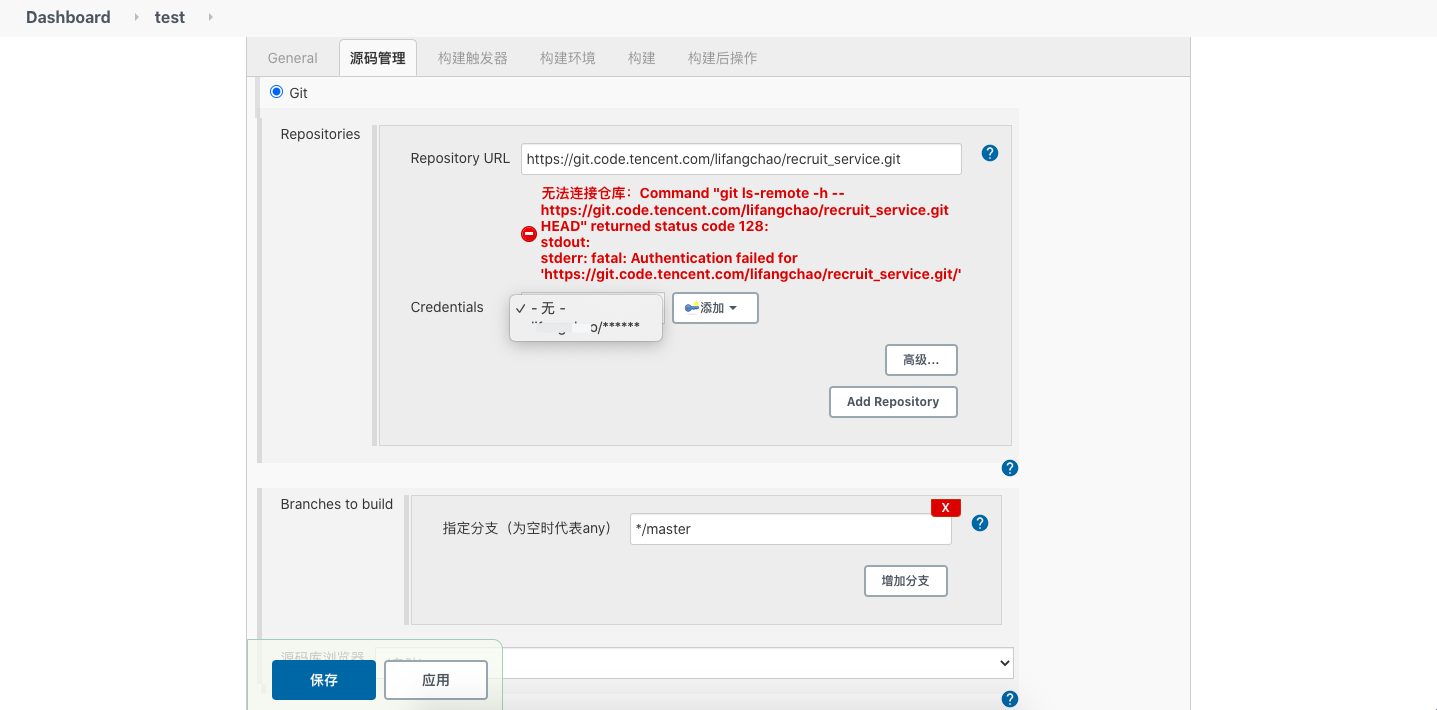Click breadcrumb arrow after test
The image size is (1437, 710).
(210, 17)
